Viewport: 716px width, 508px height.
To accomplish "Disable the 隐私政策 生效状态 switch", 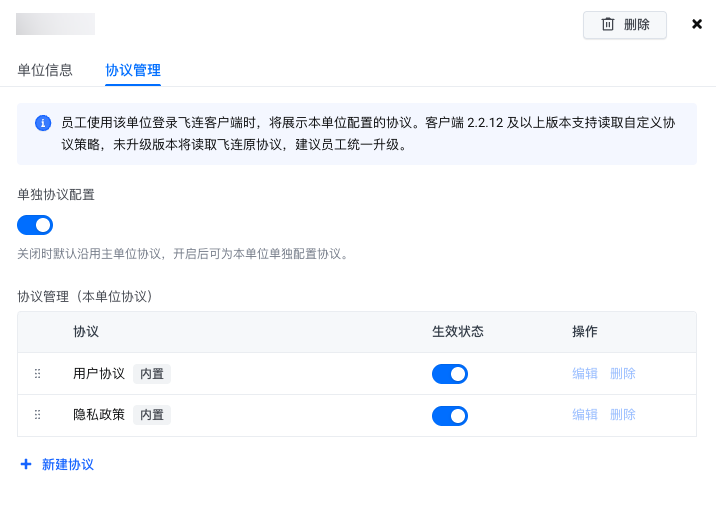I will [450, 416].
